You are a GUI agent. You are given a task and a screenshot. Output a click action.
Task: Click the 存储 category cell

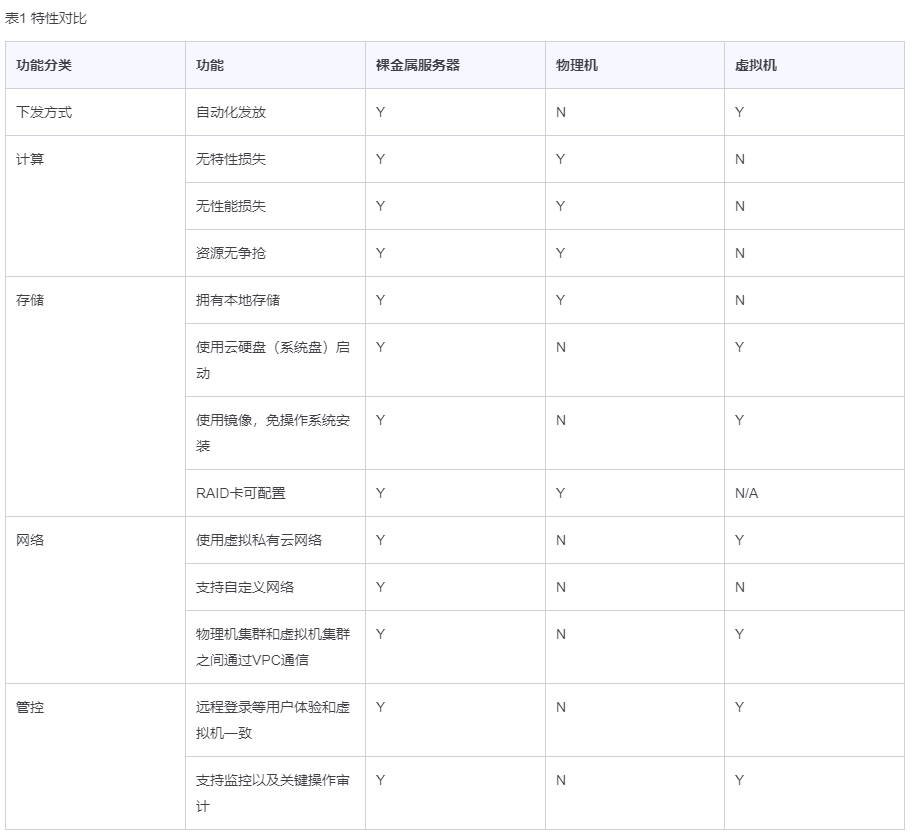[x=30, y=300]
